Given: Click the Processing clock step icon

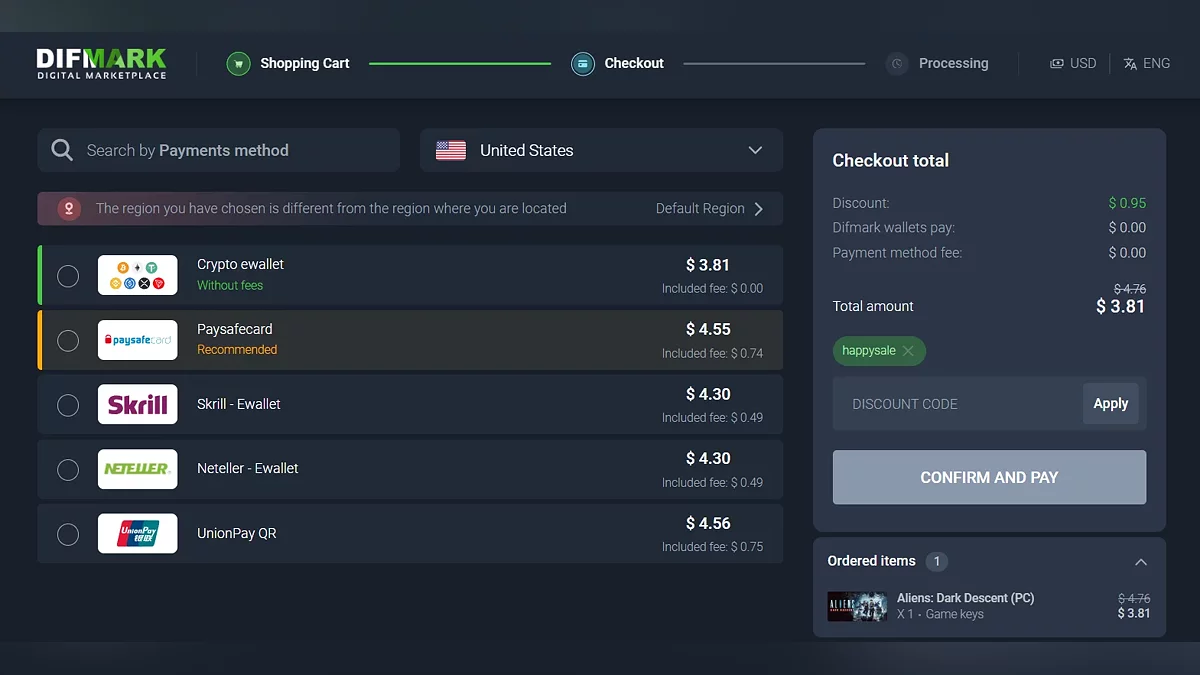Looking at the screenshot, I should pyautogui.click(x=897, y=64).
